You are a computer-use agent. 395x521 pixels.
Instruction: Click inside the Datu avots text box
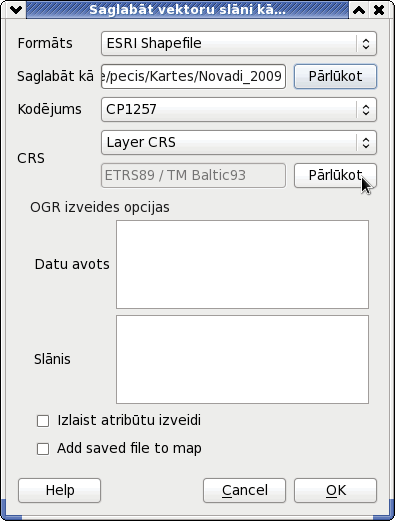[242, 264]
